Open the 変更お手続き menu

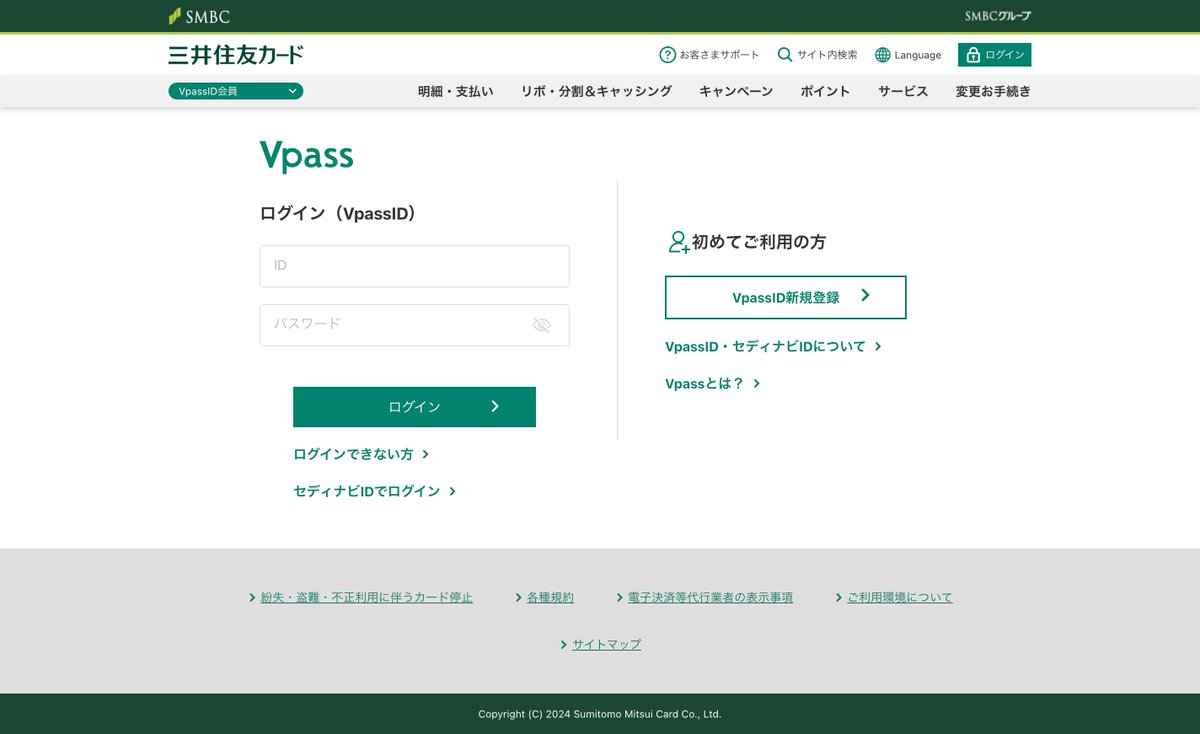993,91
